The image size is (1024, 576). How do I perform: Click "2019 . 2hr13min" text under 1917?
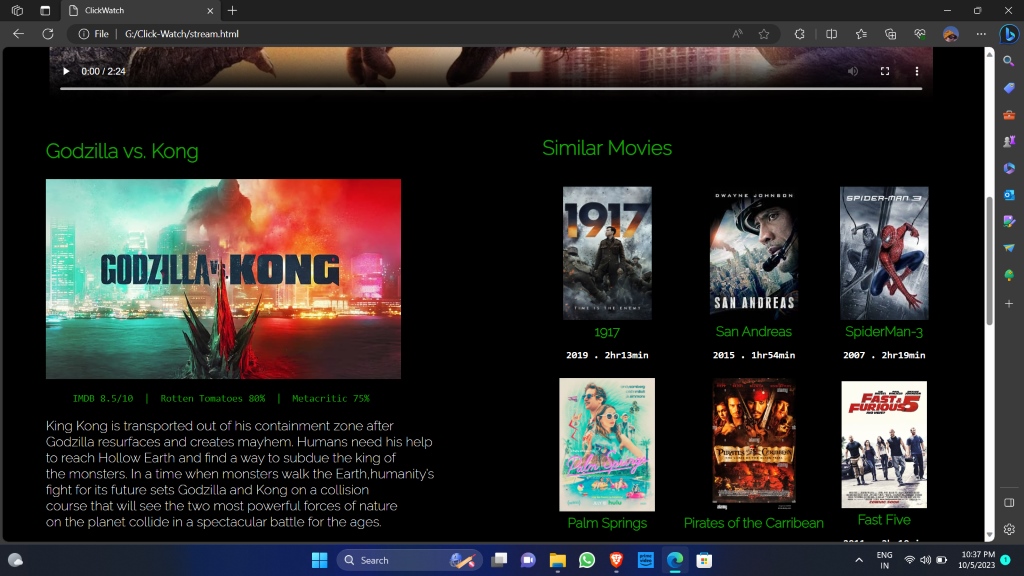(x=607, y=355)
